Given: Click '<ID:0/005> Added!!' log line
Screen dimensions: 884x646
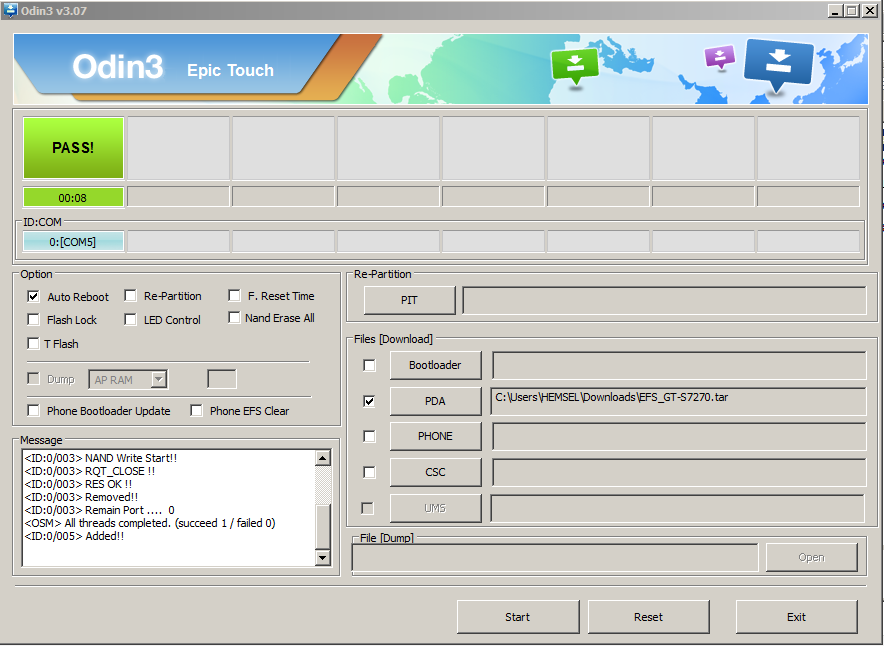Looking at the screenshot, I should pos(74,536).
